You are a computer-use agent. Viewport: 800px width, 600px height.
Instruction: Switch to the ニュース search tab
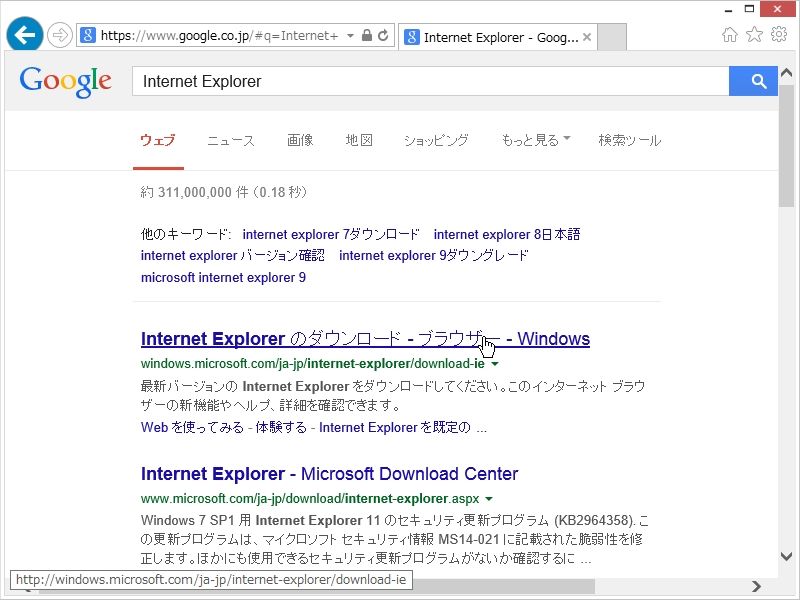(x=231, y=140)
